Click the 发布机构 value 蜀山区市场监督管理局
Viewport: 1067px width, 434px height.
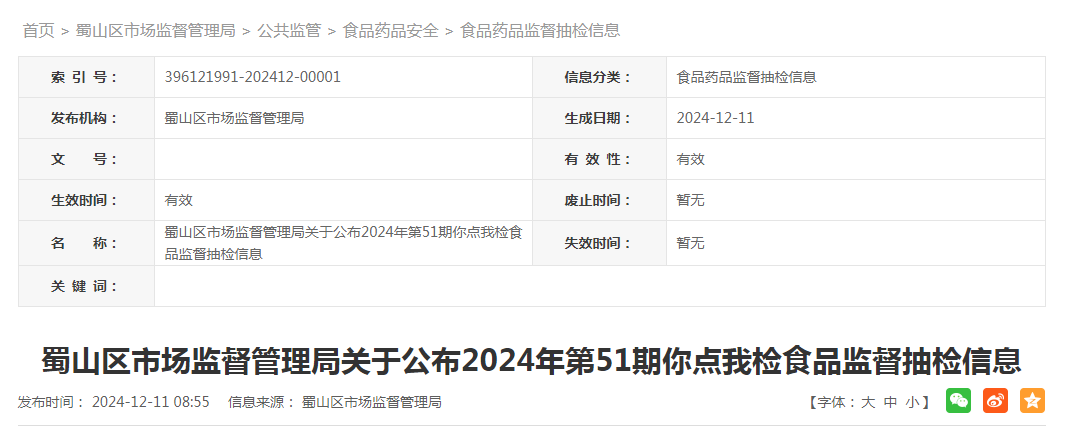click(234, 118)
